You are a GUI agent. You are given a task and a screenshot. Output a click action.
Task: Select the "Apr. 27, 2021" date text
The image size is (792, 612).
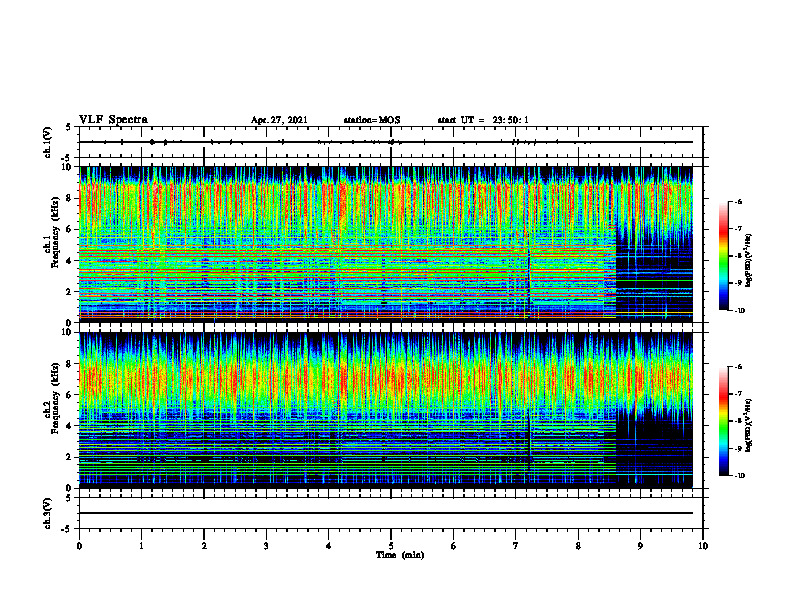279,120
